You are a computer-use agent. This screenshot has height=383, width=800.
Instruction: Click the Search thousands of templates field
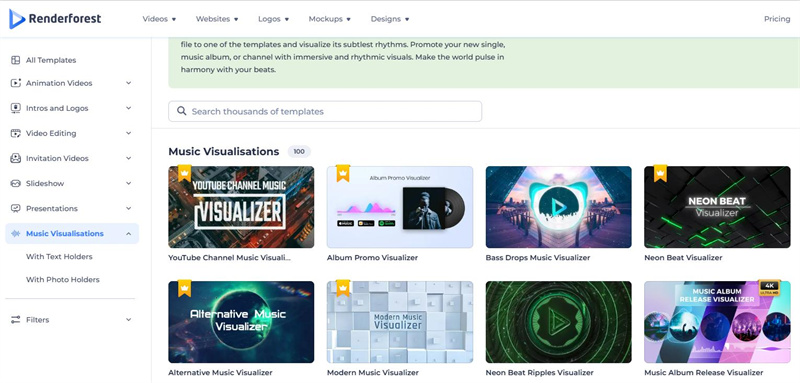[x=325, y=111]
